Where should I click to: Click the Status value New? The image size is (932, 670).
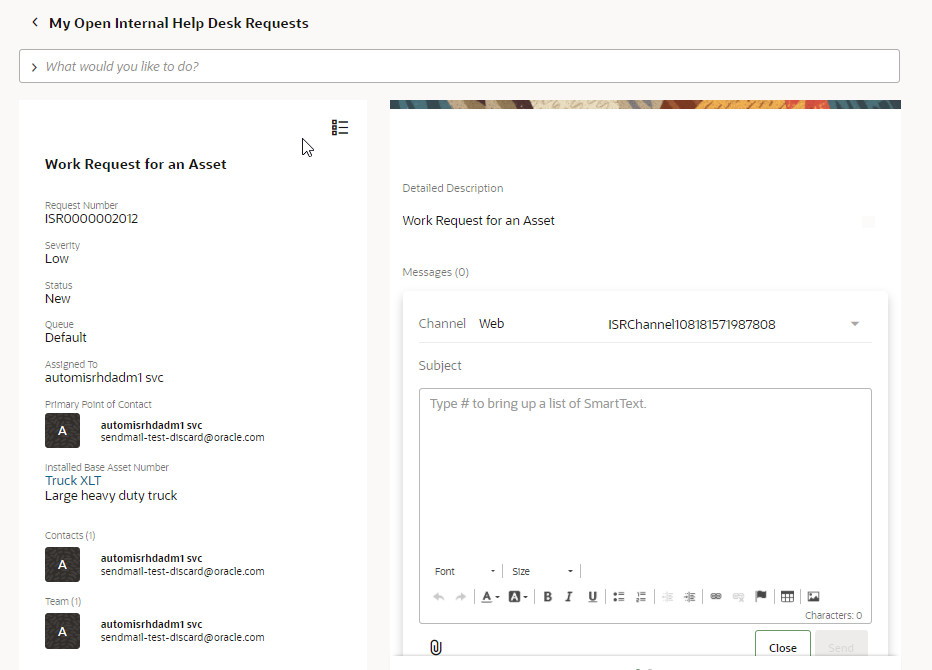tap(58, 298)
